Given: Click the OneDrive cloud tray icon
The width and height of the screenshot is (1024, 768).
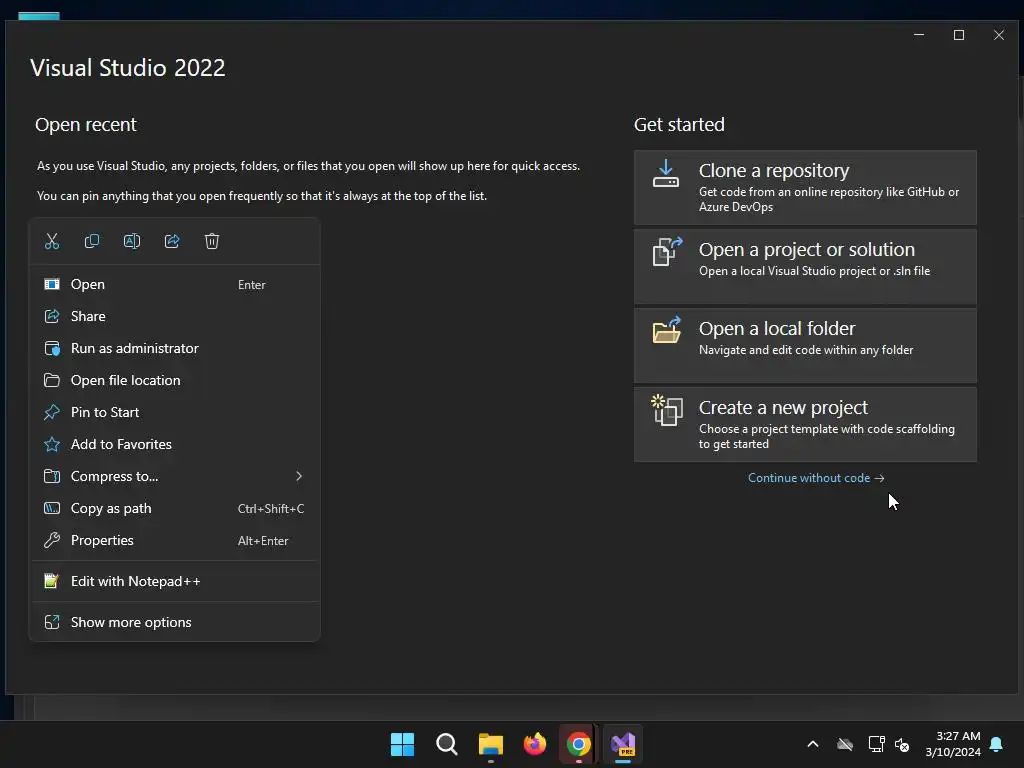Looking at the screenshot, I should [x=844, y=744].
